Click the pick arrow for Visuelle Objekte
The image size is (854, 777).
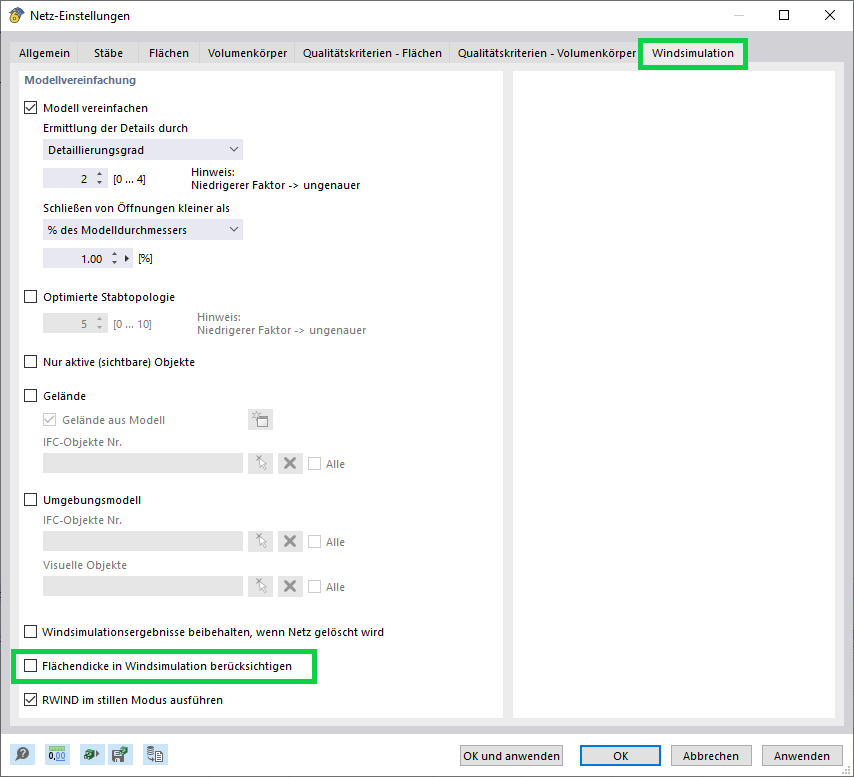260,586
